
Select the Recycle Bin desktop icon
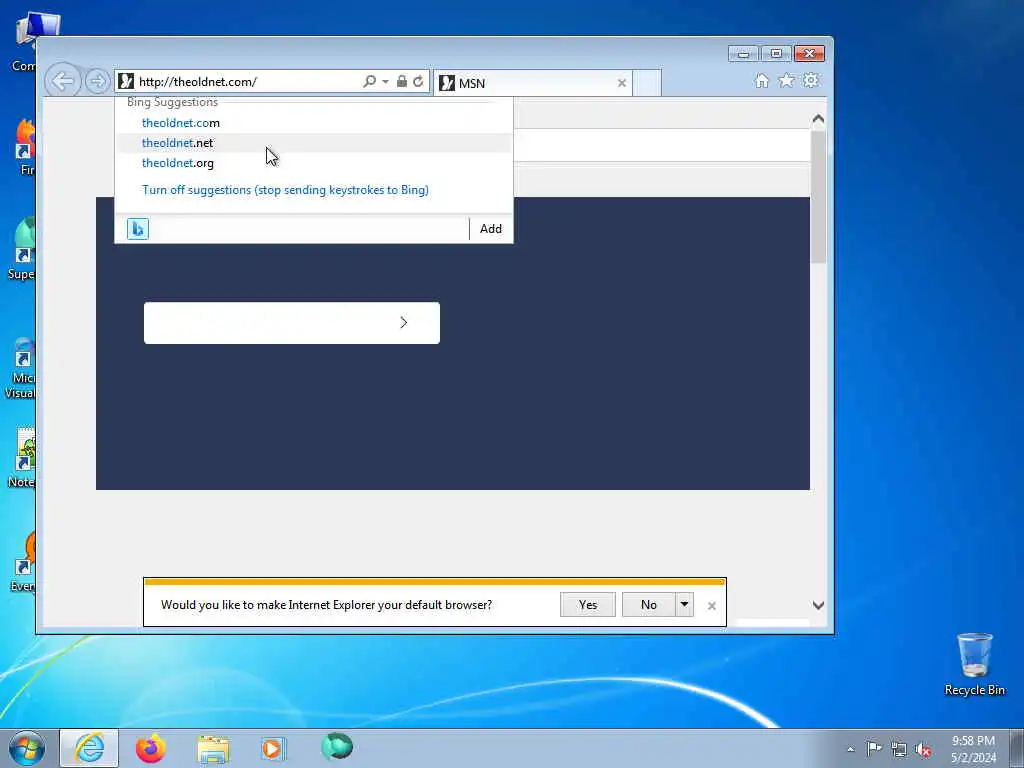(x=974, y=664)
